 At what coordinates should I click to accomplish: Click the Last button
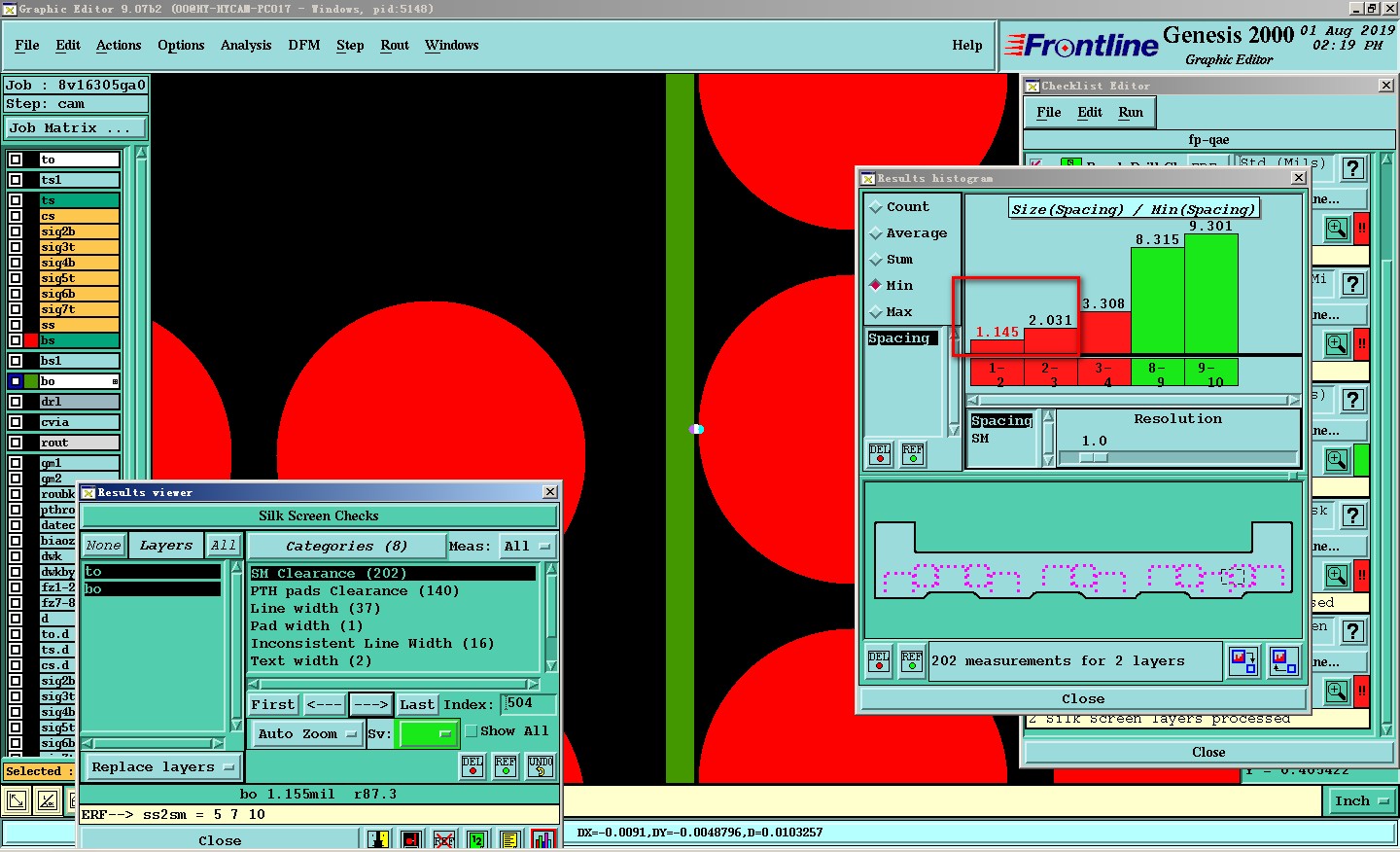417,704
